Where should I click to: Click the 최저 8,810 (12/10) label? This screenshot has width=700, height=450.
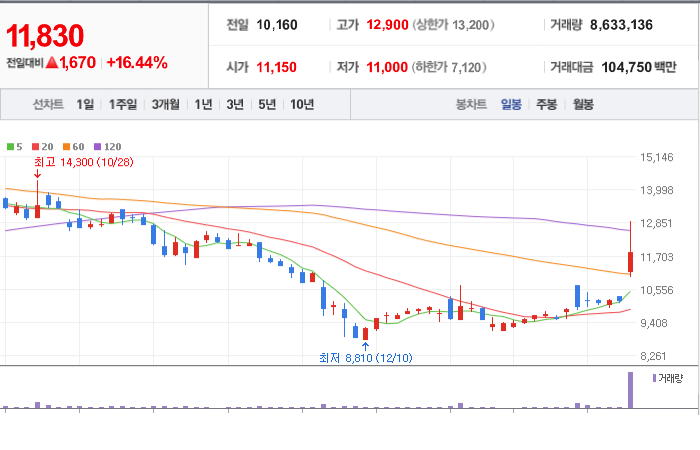[x=366, y=358]
